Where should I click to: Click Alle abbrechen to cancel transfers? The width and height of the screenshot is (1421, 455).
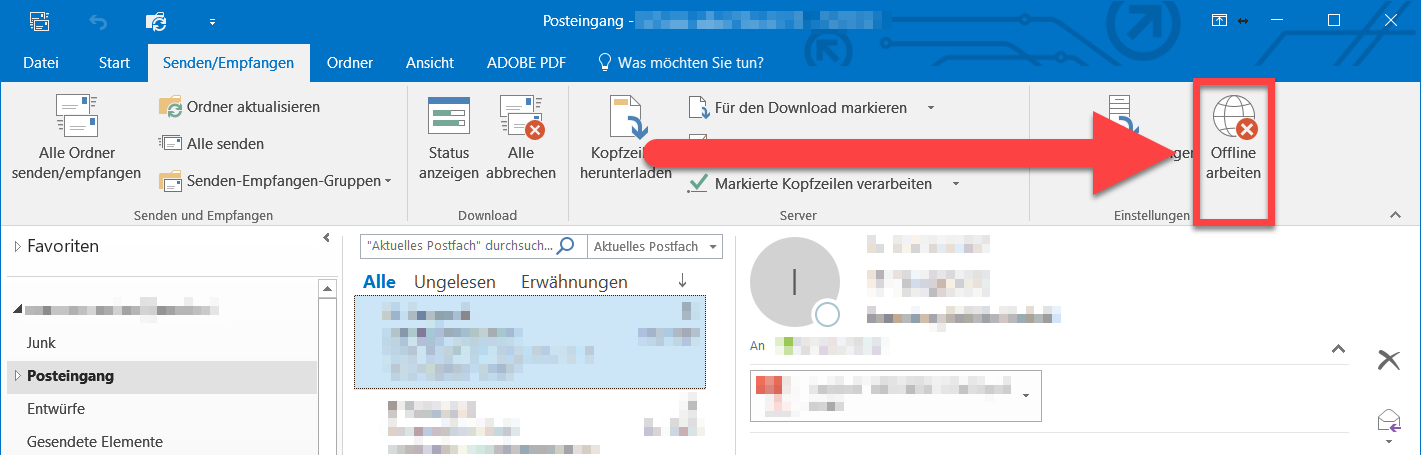[520, 137]
